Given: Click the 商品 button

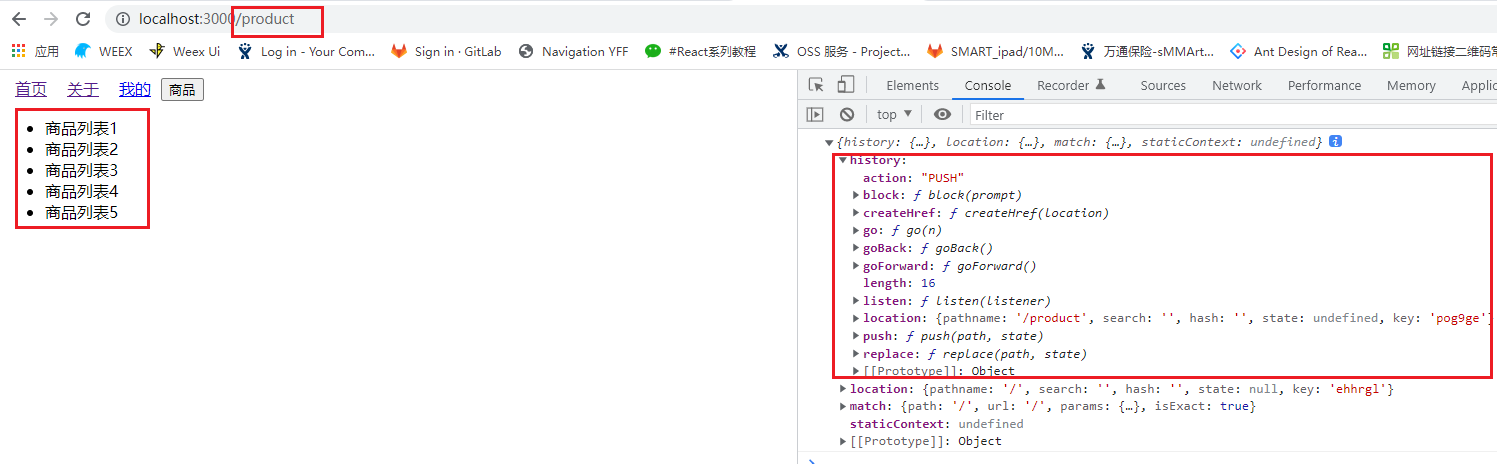Looking at the screenshot, I should click(182, 90).
